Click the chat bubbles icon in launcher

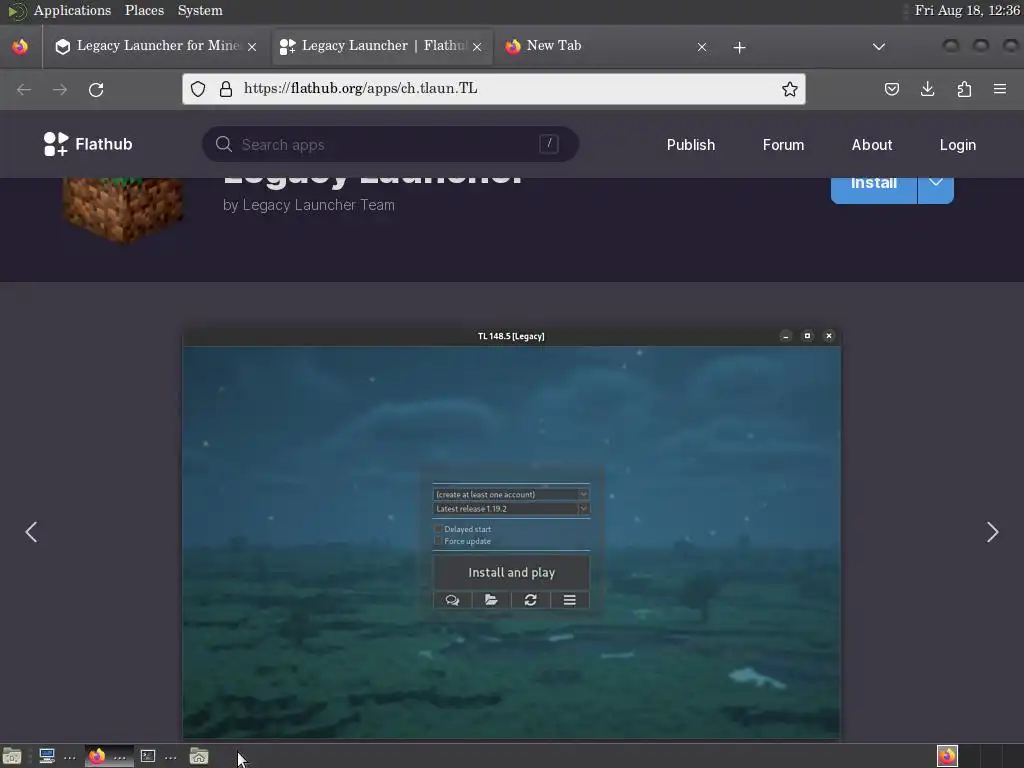452,600
